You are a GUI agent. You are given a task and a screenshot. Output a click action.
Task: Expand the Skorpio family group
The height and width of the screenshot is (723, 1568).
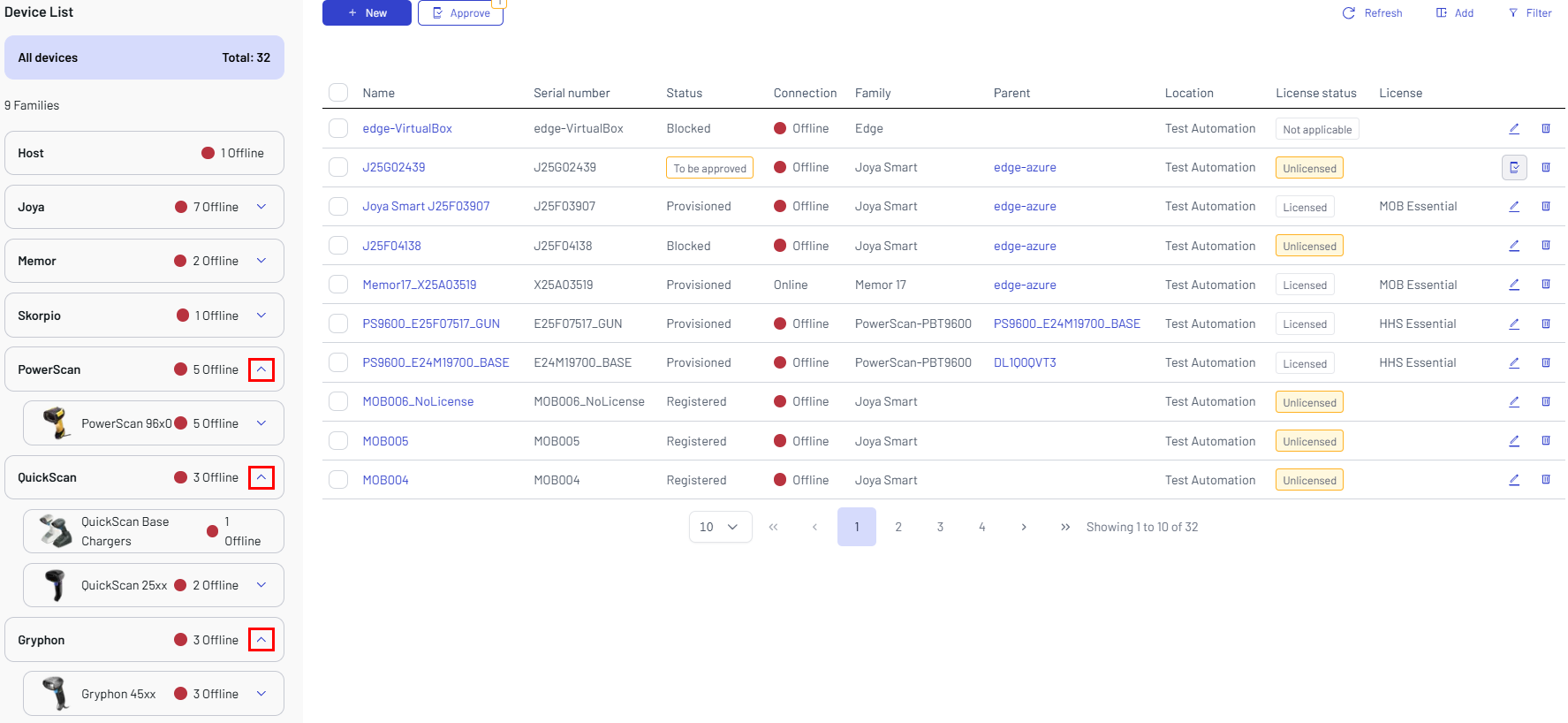pyautogui.click(x=261, y=316)
